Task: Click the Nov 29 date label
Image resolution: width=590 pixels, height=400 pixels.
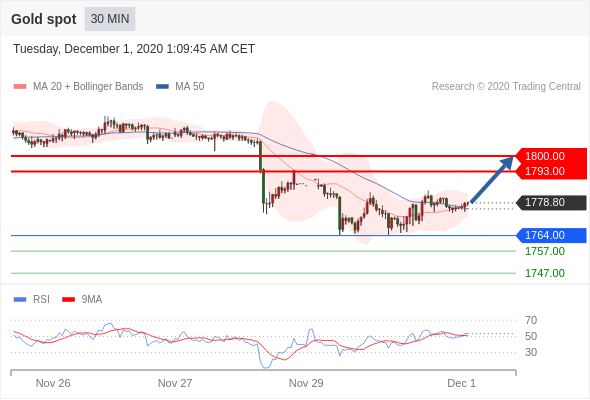Action: click(x=306, y=383)
